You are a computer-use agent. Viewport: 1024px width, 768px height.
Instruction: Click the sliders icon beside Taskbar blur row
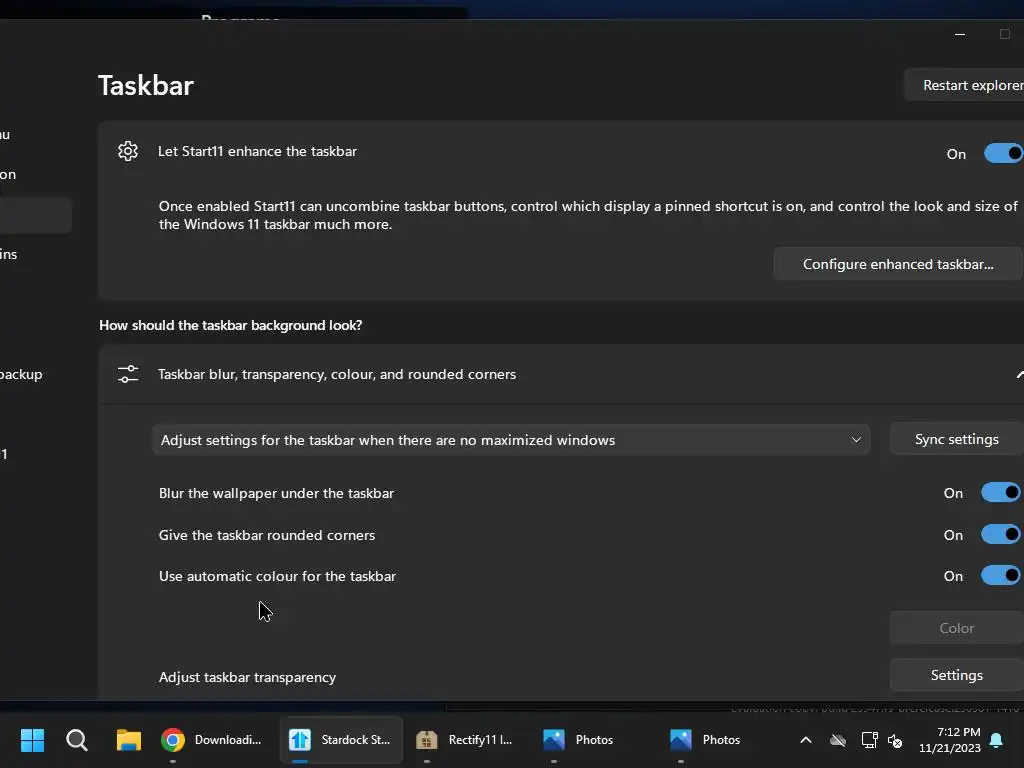coord(128,374)
